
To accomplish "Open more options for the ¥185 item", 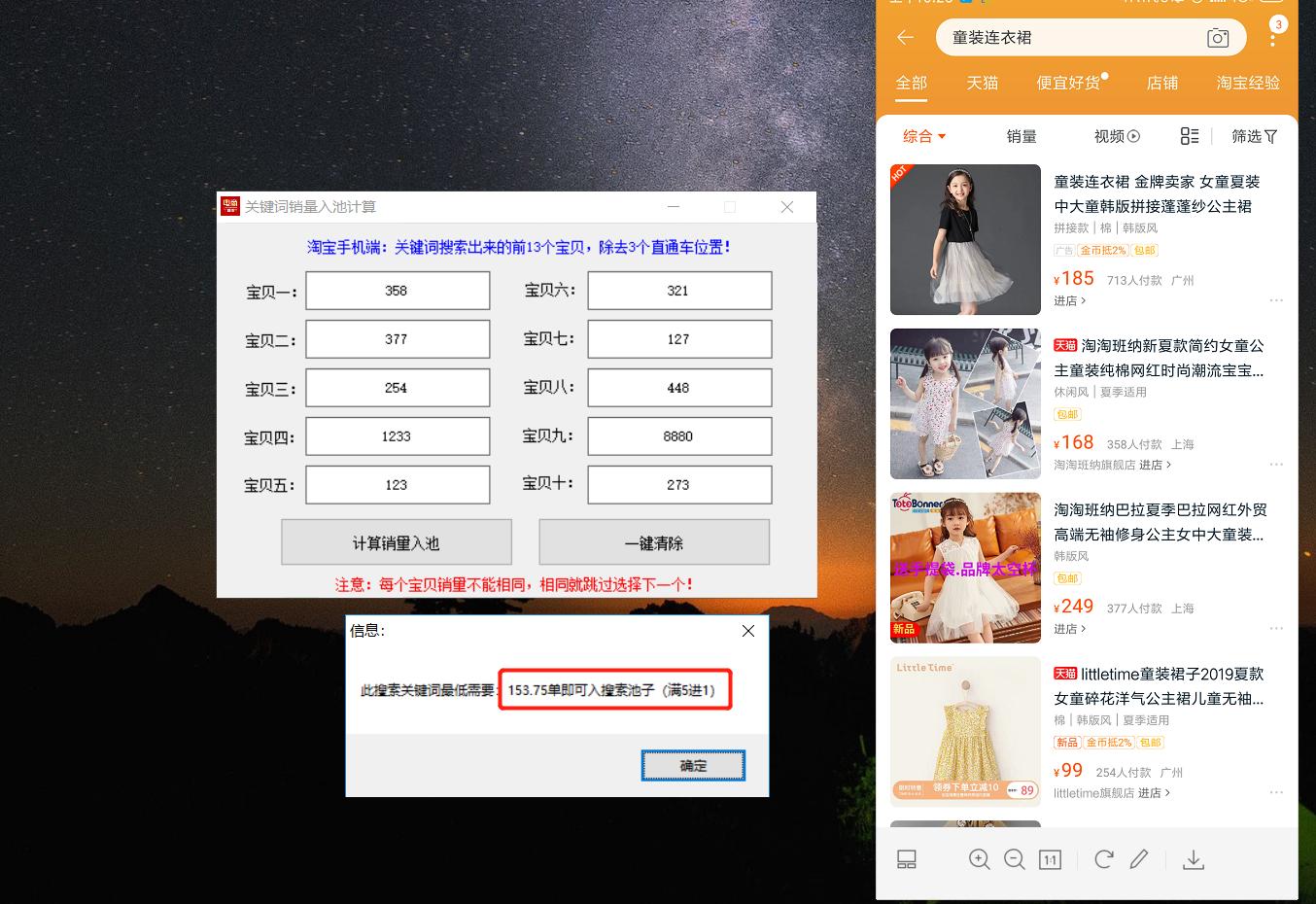I will [1276, 300].
